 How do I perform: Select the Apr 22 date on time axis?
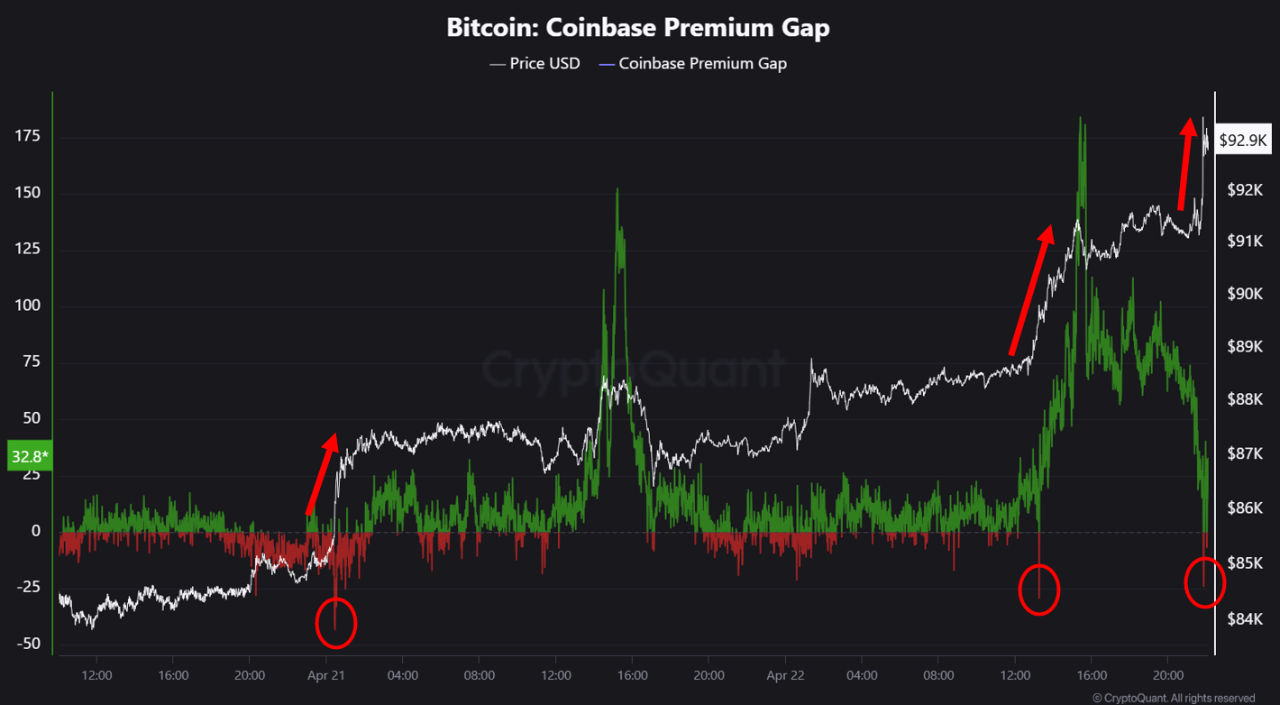click(786, 674)
